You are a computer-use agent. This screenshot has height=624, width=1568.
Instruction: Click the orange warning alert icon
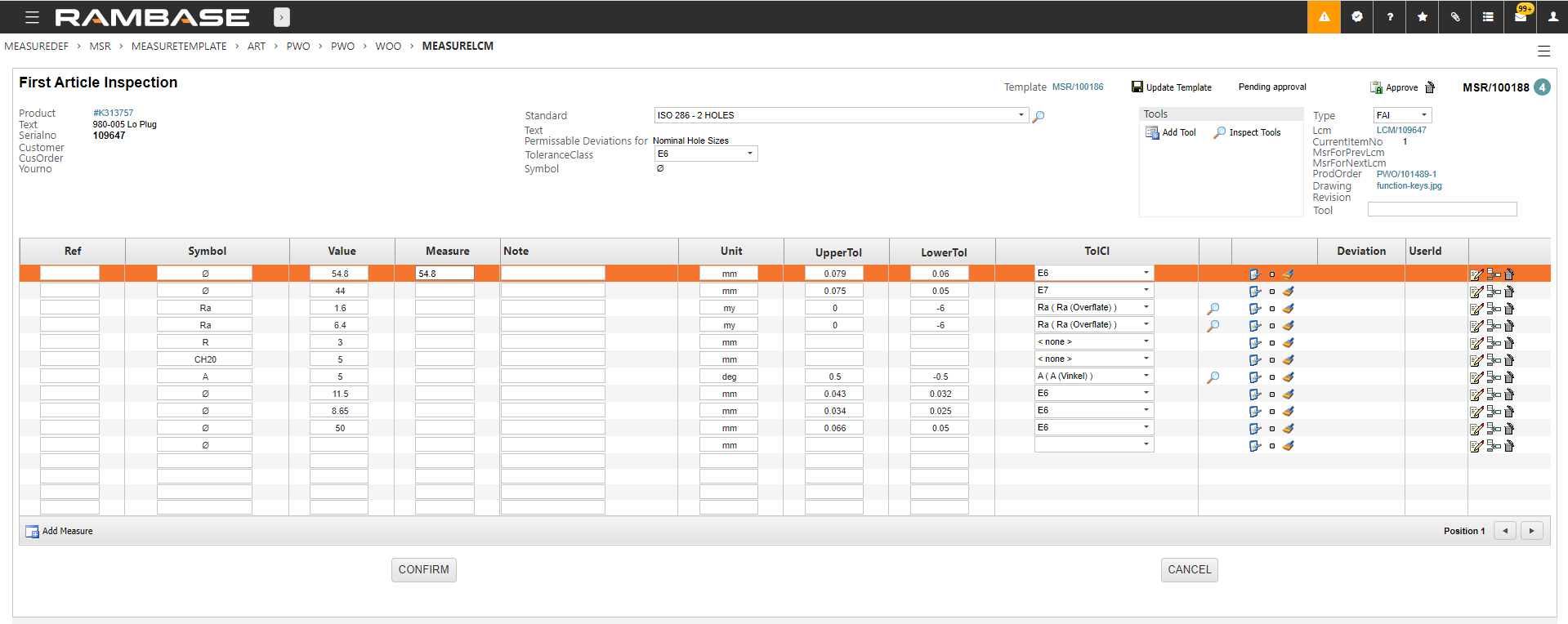tap(1324, 17)
